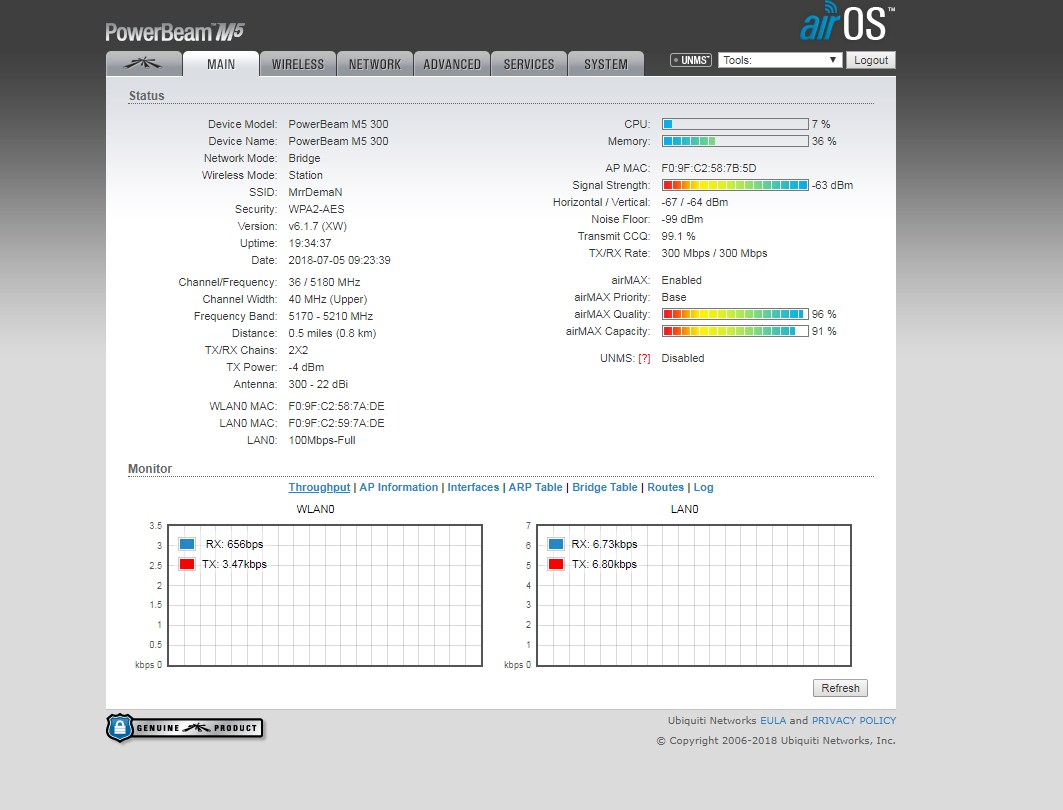The image size is (1063, 810).
Task: Click the Channel/Frequency value 36 / 5180 MHz
Action: point(324,282)
